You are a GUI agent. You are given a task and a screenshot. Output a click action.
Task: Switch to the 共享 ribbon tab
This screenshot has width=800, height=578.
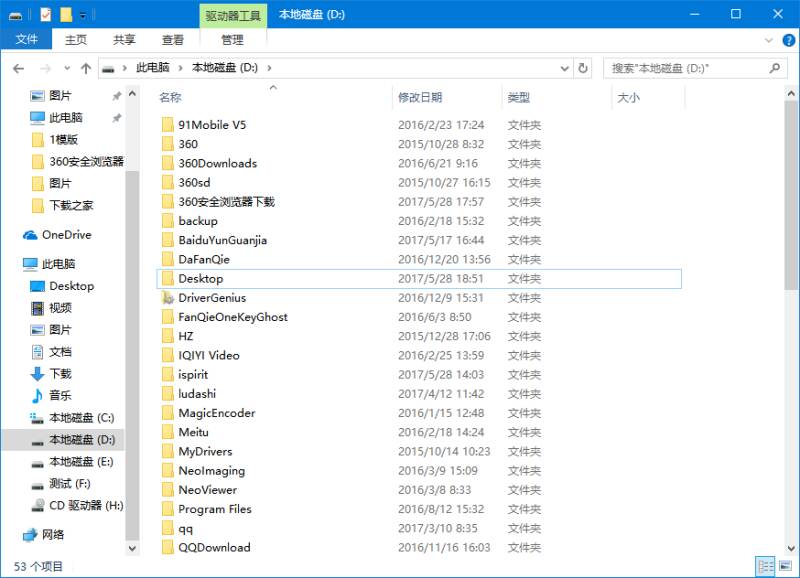tap(124, 39)
